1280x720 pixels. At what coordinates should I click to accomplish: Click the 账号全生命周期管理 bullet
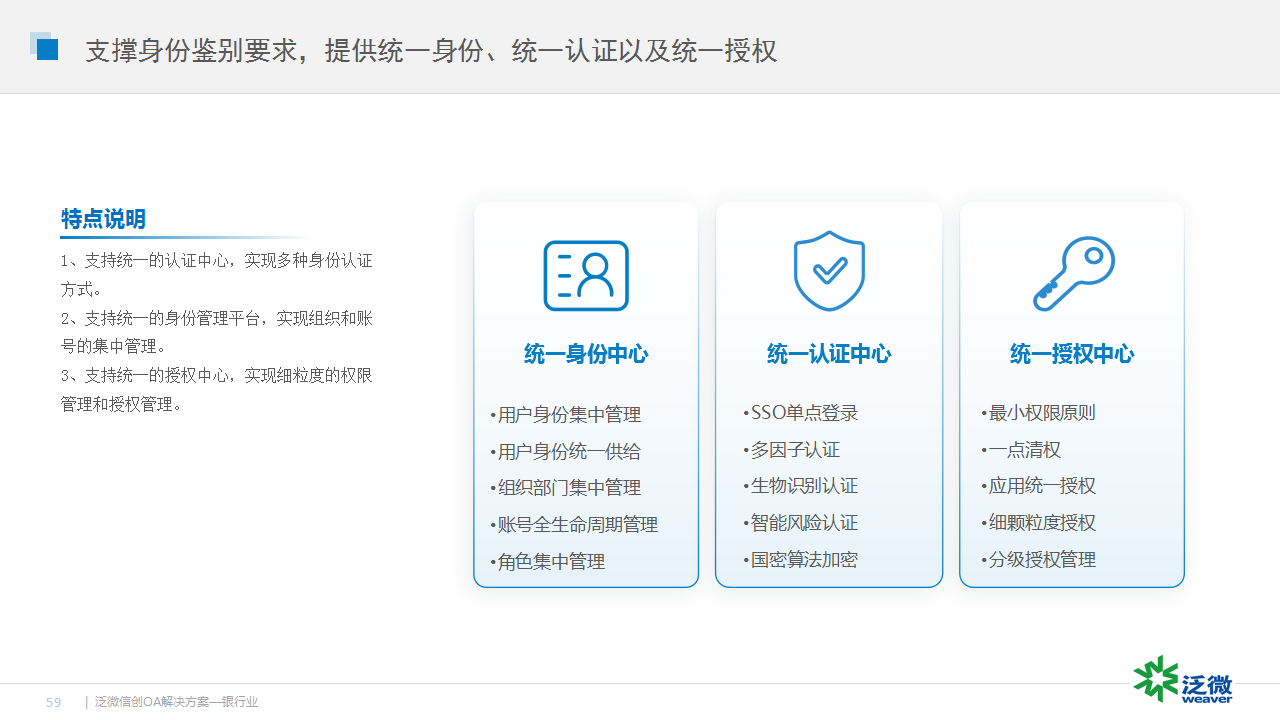[x=574, y=525]
